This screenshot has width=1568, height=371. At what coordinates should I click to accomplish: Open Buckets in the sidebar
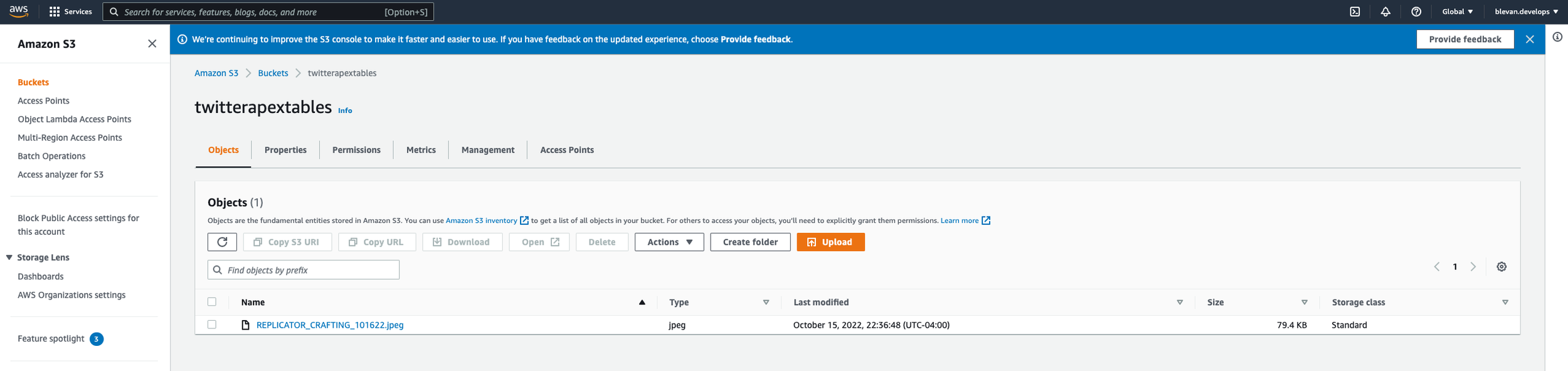pos(33,82)
